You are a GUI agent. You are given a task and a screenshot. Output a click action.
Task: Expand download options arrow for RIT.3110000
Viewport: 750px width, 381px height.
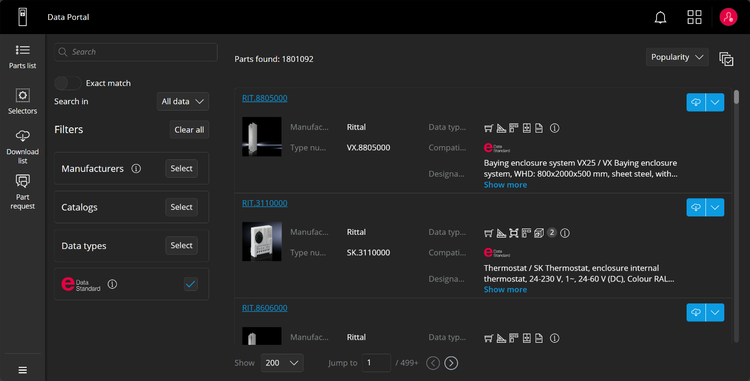point(715,207)
